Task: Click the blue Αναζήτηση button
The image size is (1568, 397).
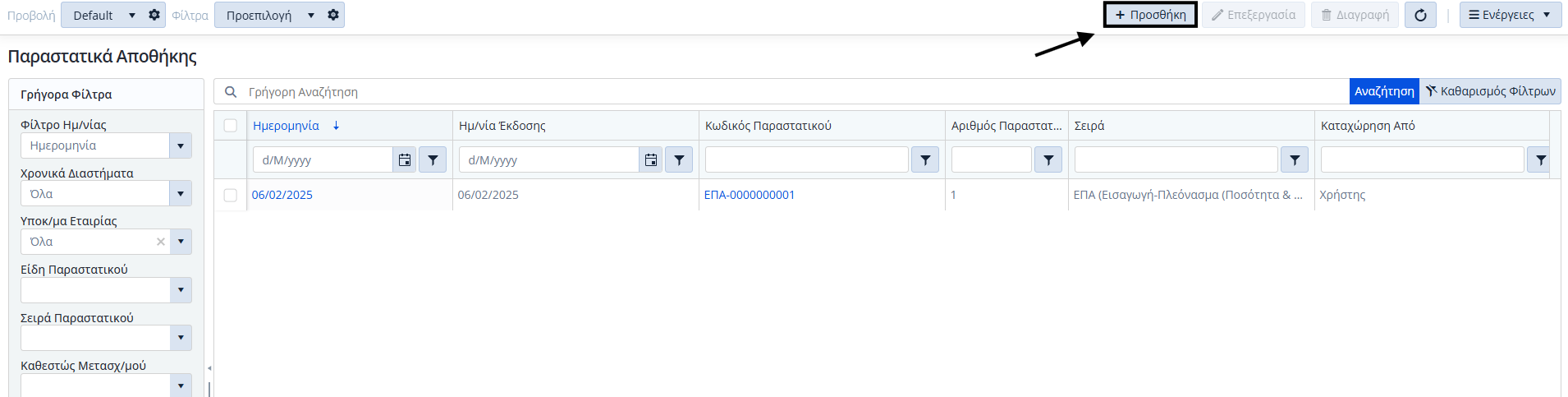Action: (1384, 91)
